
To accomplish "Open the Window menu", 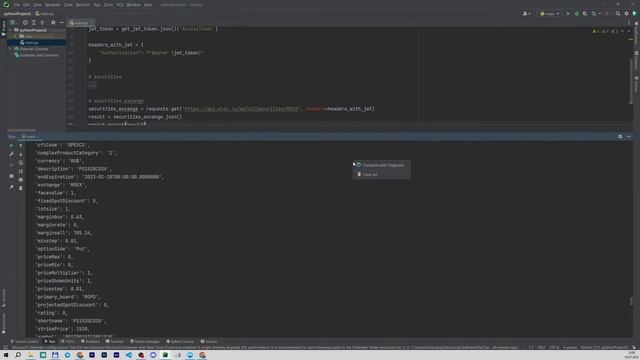I will click(x=133, y=5).
